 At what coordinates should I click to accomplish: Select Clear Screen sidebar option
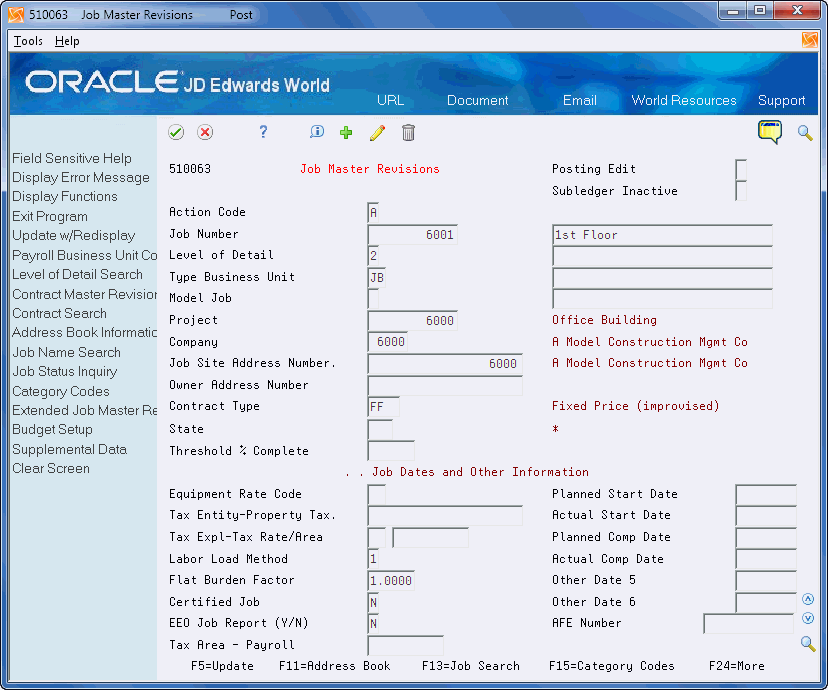51,468
